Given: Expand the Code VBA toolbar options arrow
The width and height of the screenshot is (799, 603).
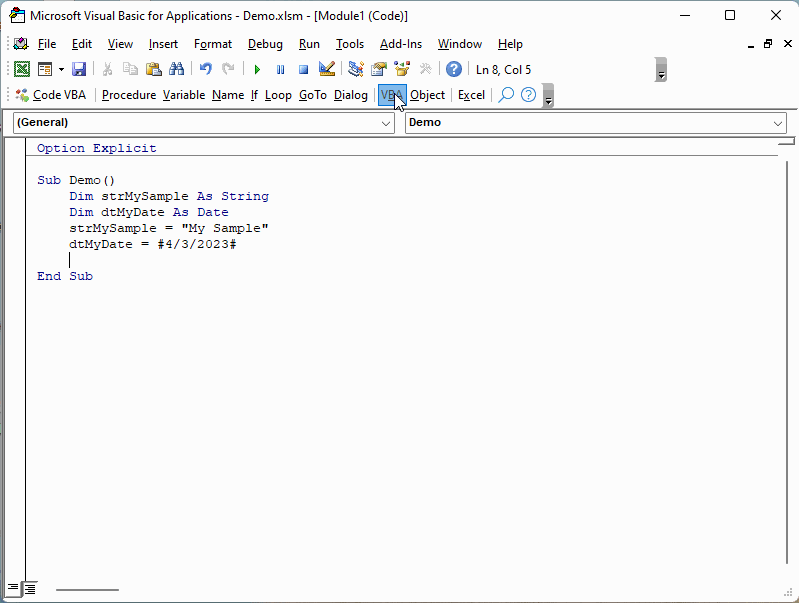Looking at the screenshot, I should [x=548, y=95].
